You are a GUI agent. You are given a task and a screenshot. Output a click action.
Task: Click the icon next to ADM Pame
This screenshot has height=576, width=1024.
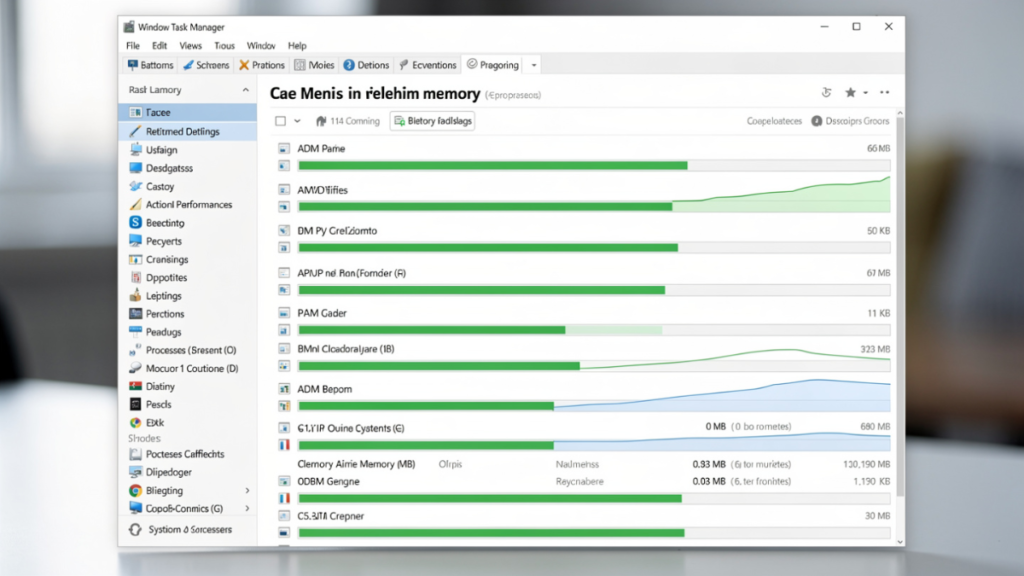284,149
